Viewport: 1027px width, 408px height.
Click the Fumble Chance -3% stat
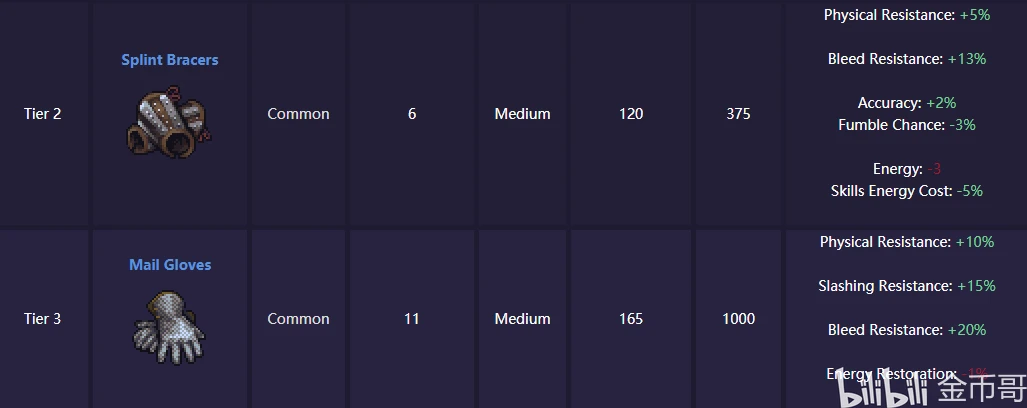(906, 125)
